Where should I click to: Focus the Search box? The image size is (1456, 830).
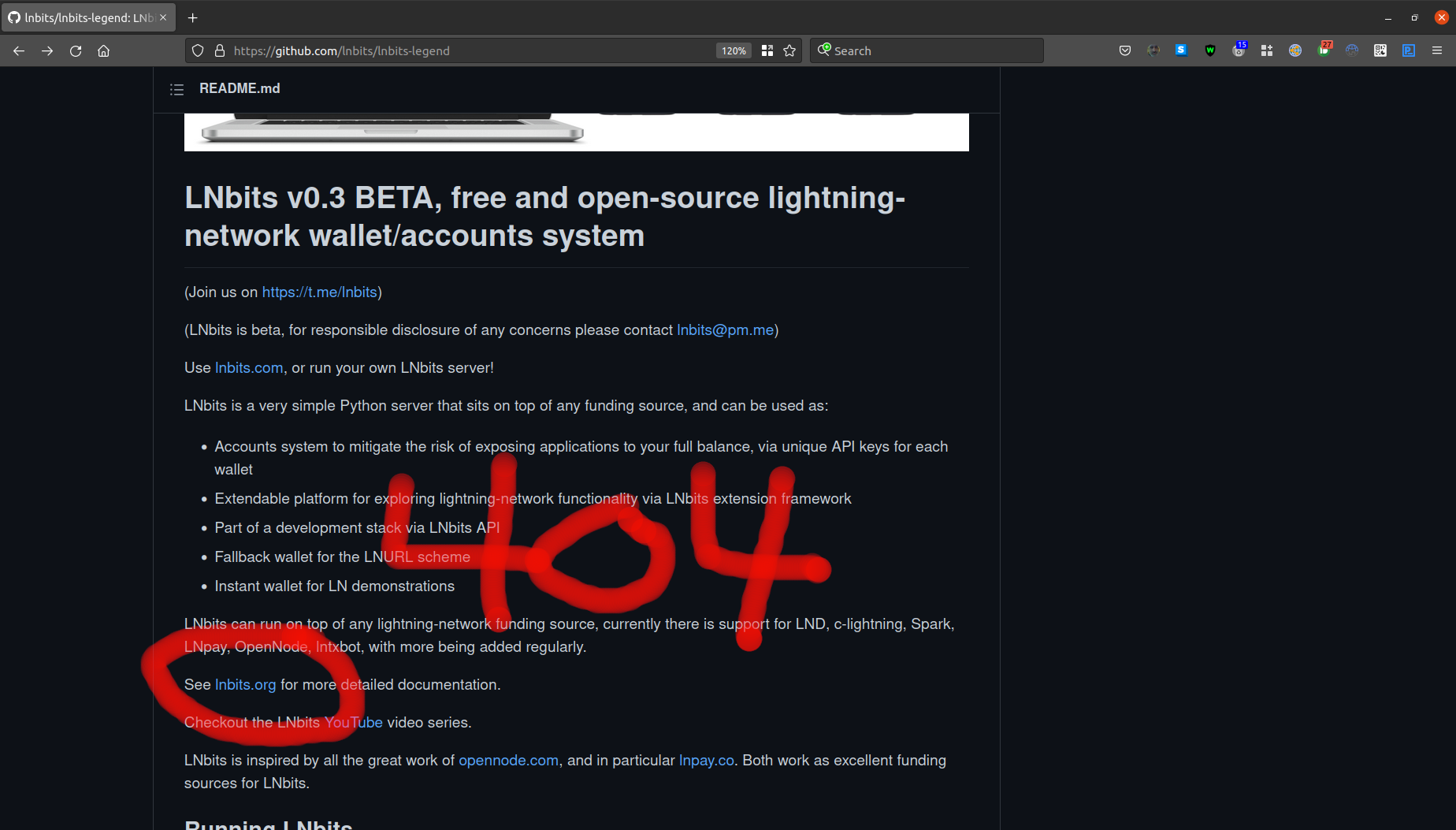[927, 50]
